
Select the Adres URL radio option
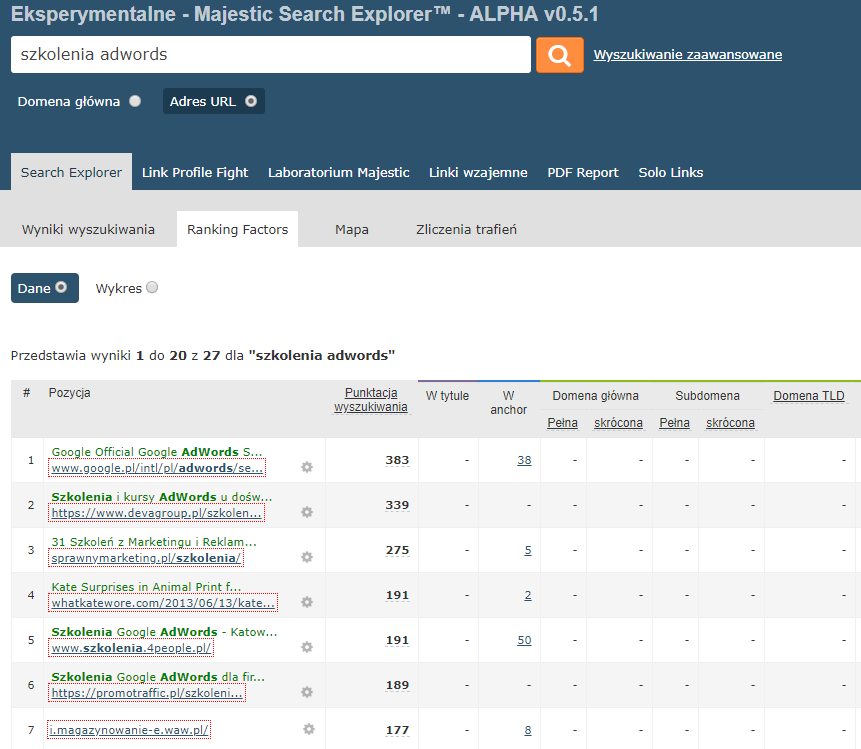pyautogui.click(x=251, y=101)
